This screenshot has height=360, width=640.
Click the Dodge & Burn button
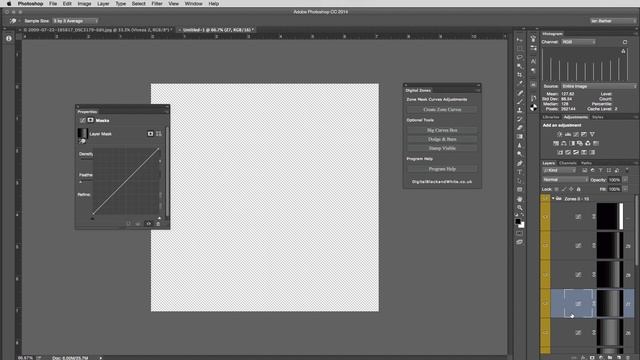442,139
